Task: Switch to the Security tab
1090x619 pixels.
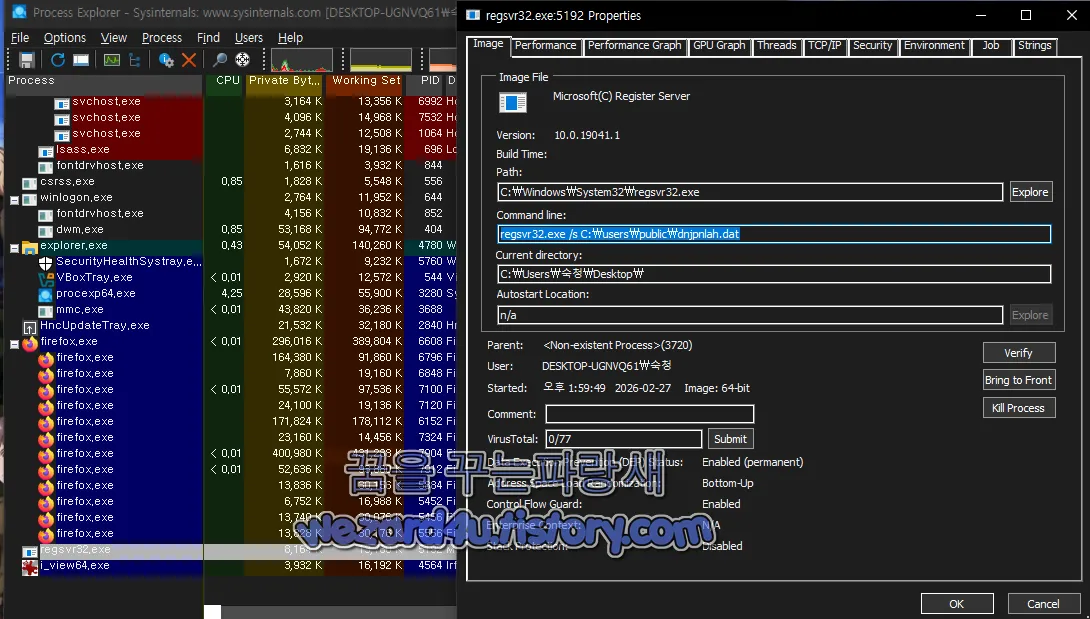Action: (872, 46)
